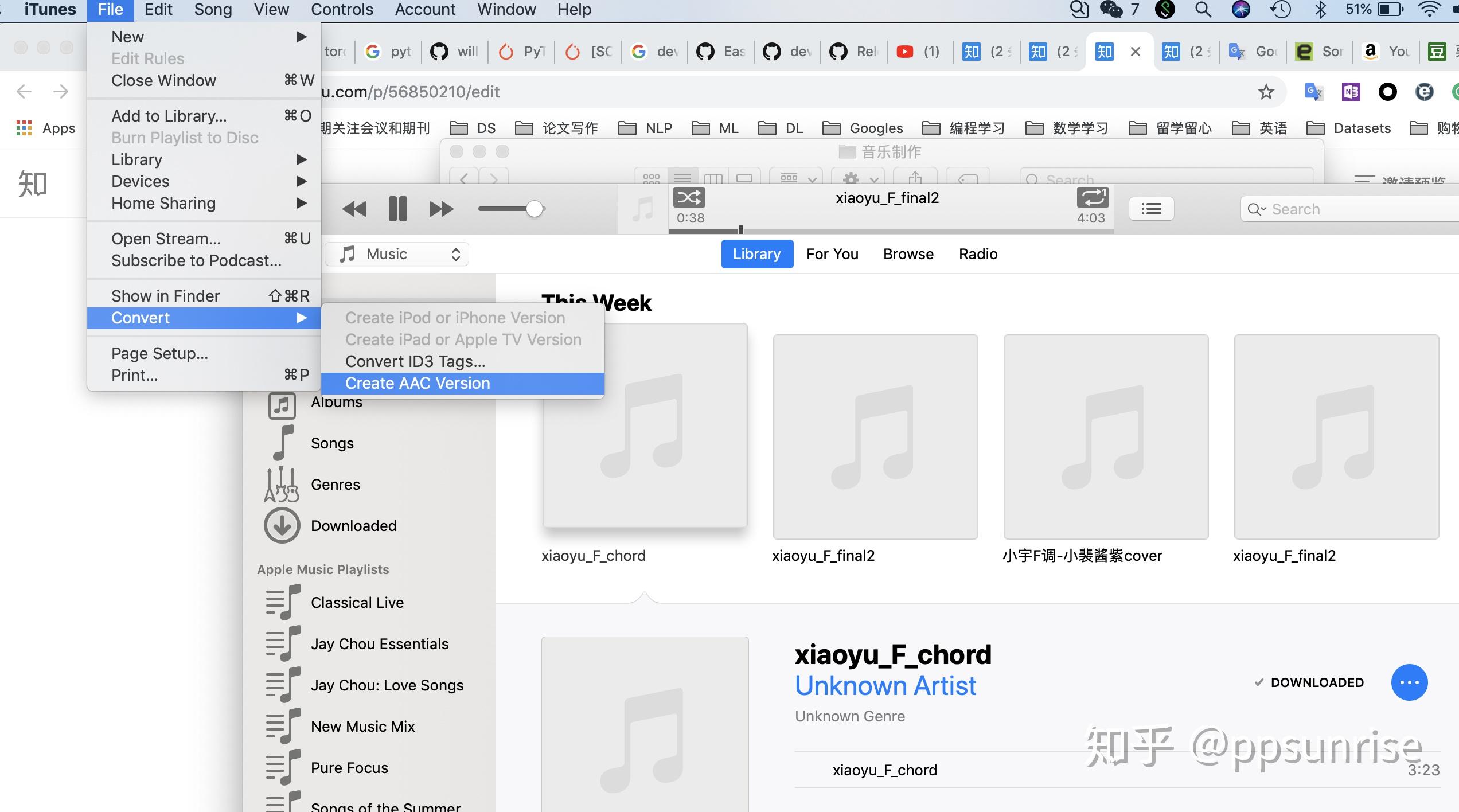Click the Unknown Artist link

coord(885,686)
